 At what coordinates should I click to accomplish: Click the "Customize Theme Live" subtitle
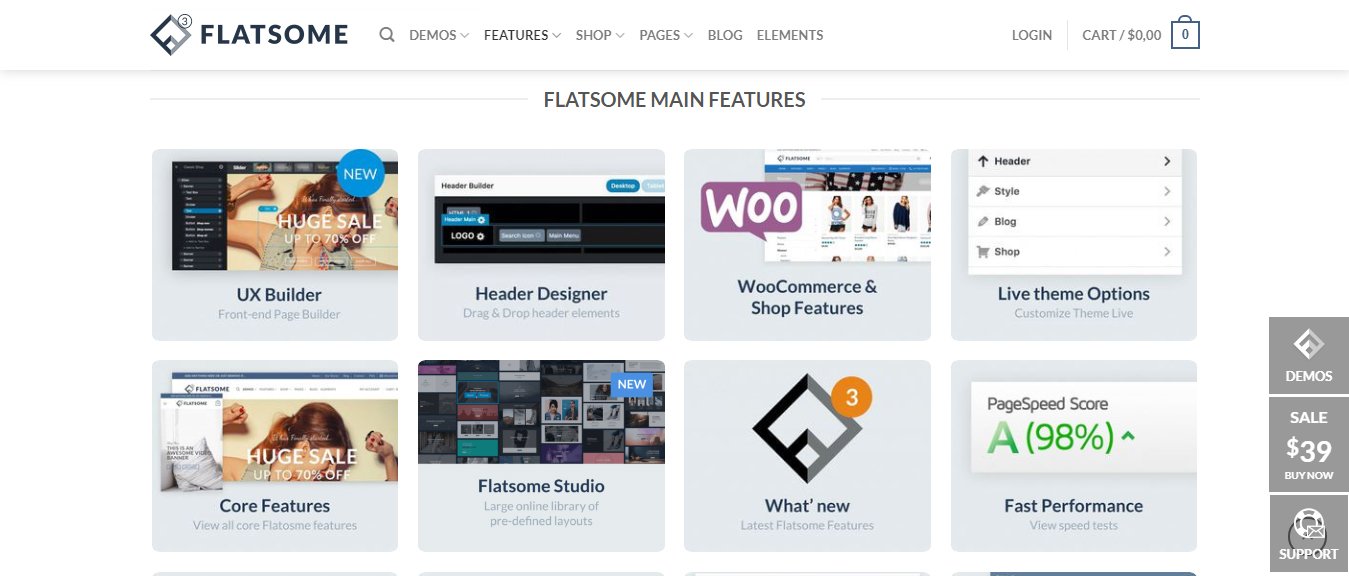pyautogui.click(x=1074, y=313)
